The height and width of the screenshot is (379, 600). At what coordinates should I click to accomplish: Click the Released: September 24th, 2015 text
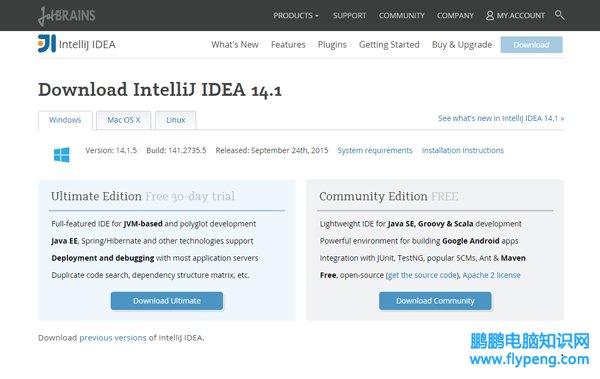tap(272, 150)
